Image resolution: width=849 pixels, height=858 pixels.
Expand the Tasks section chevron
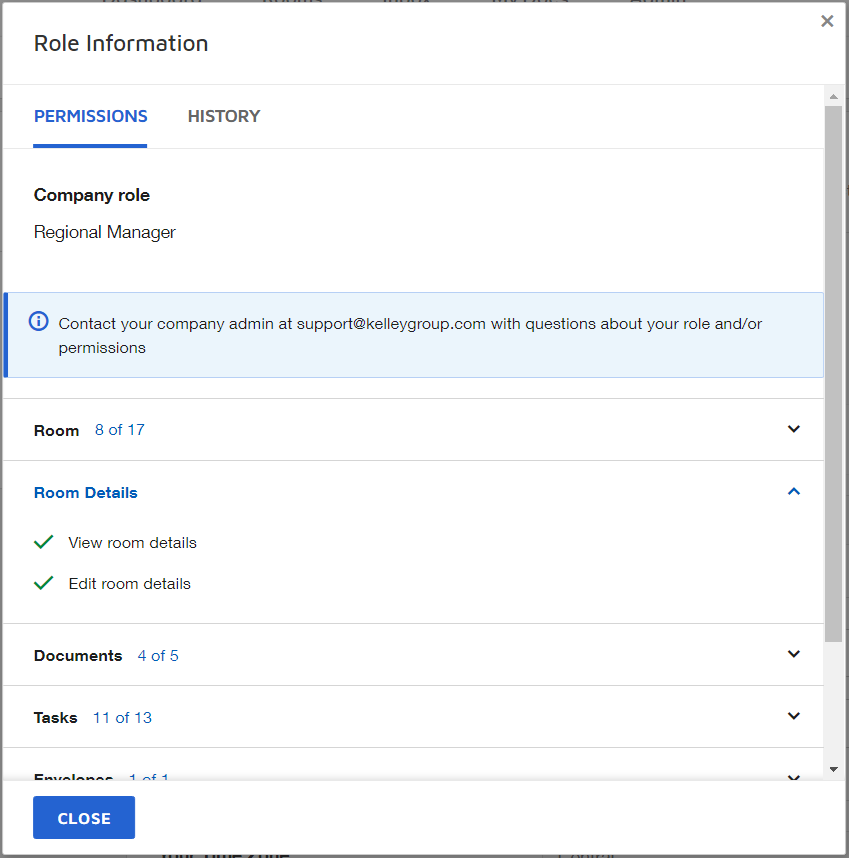(794, 716)
